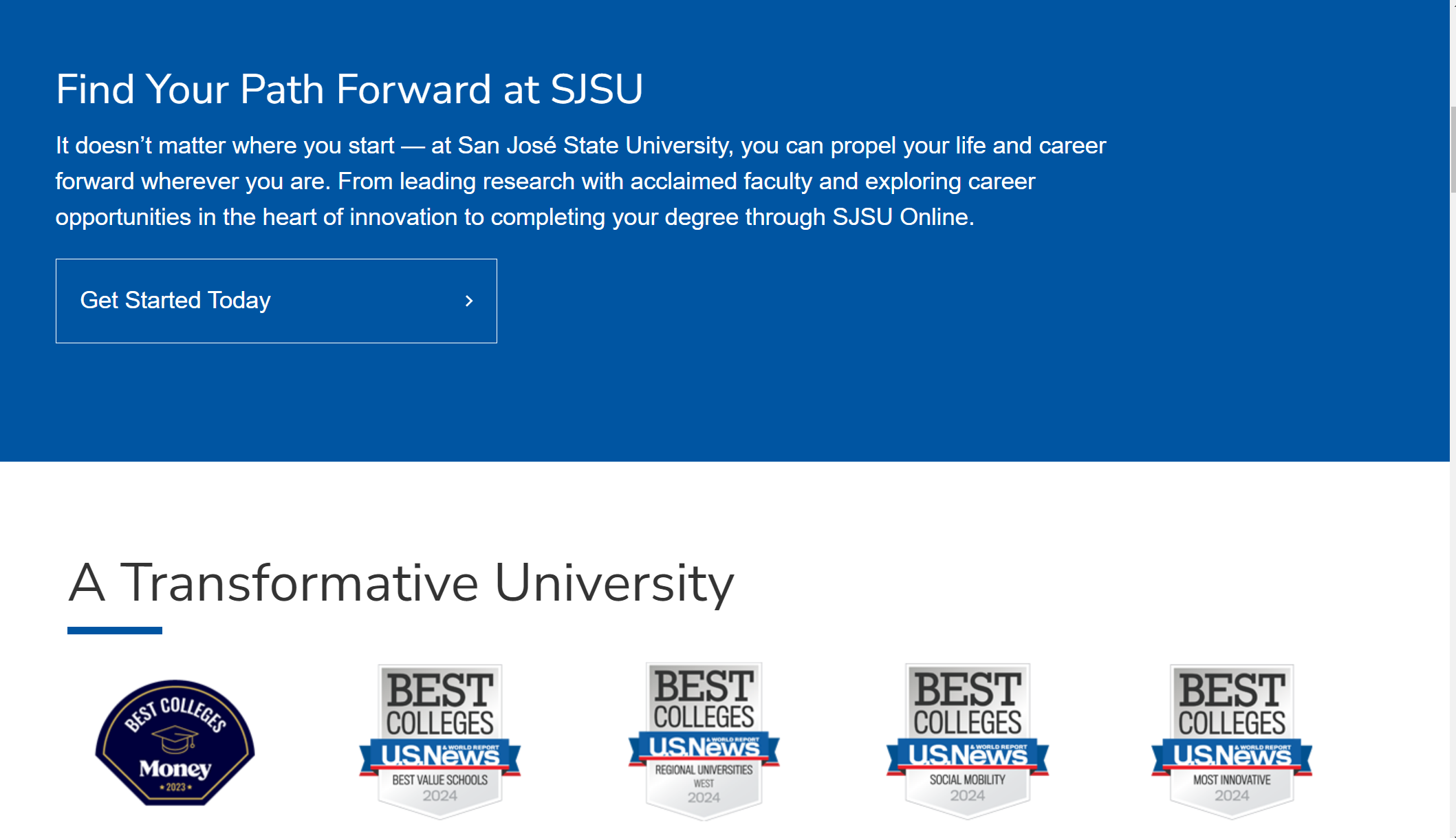The image size is (1456, 838).
Task: Click 'BEST' text on the Most Innovative badge
Action: tap(1232, 690)
